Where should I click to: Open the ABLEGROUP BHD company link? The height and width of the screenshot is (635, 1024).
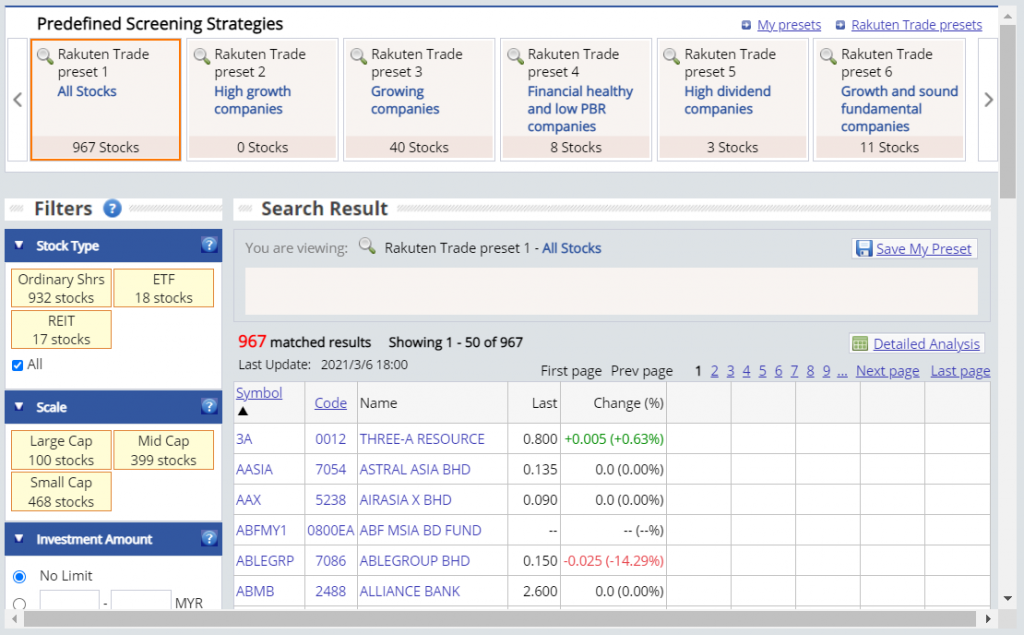pos(415,561)
